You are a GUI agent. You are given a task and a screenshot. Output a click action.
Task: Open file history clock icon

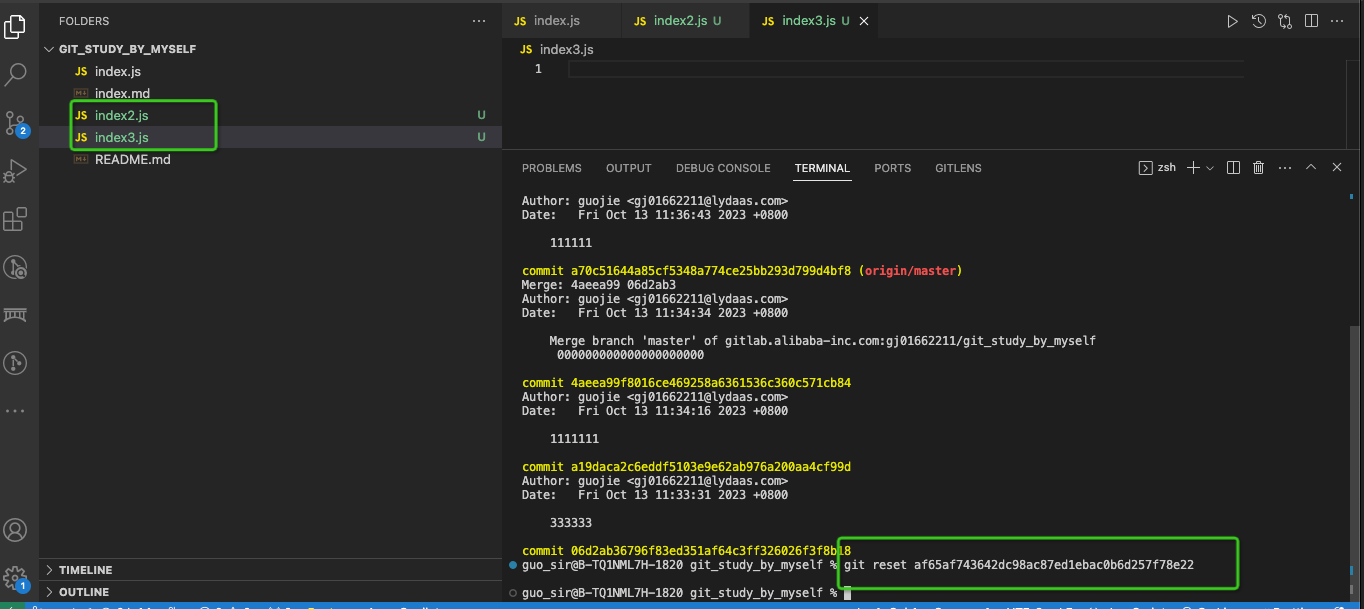click(x=1259, y=21)
